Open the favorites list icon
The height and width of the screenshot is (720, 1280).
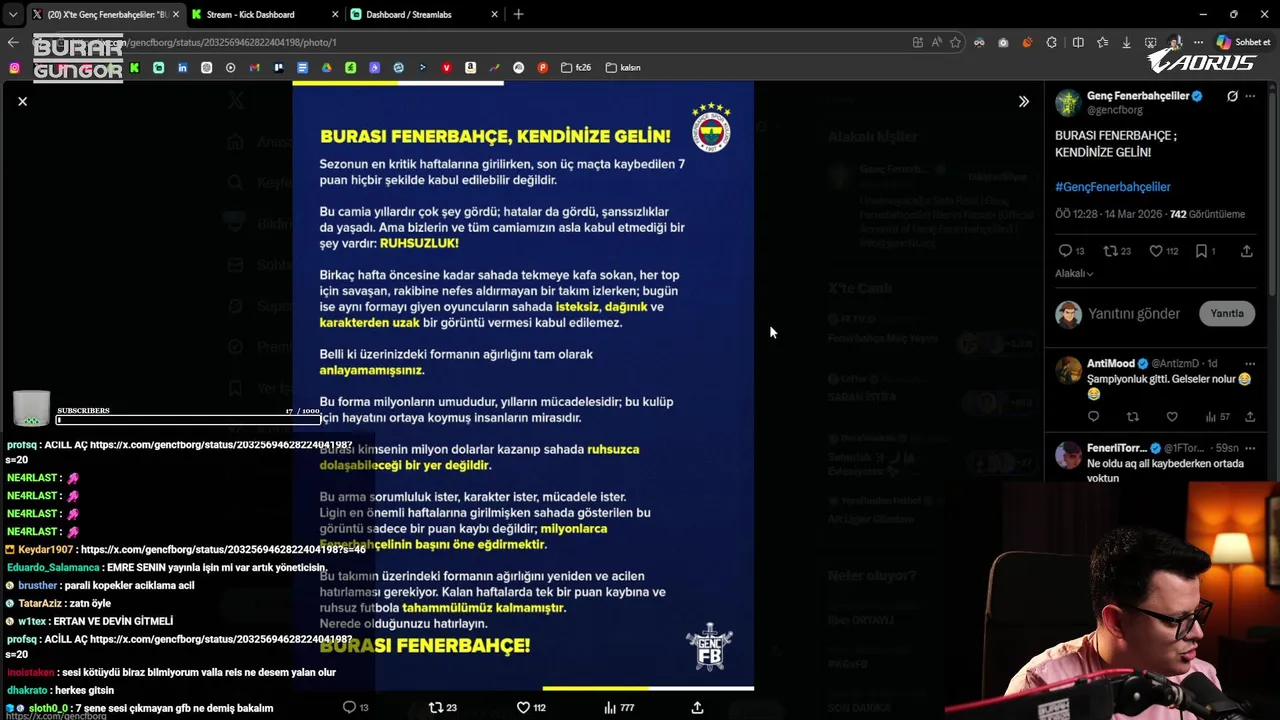click(x=1102, y=42)
